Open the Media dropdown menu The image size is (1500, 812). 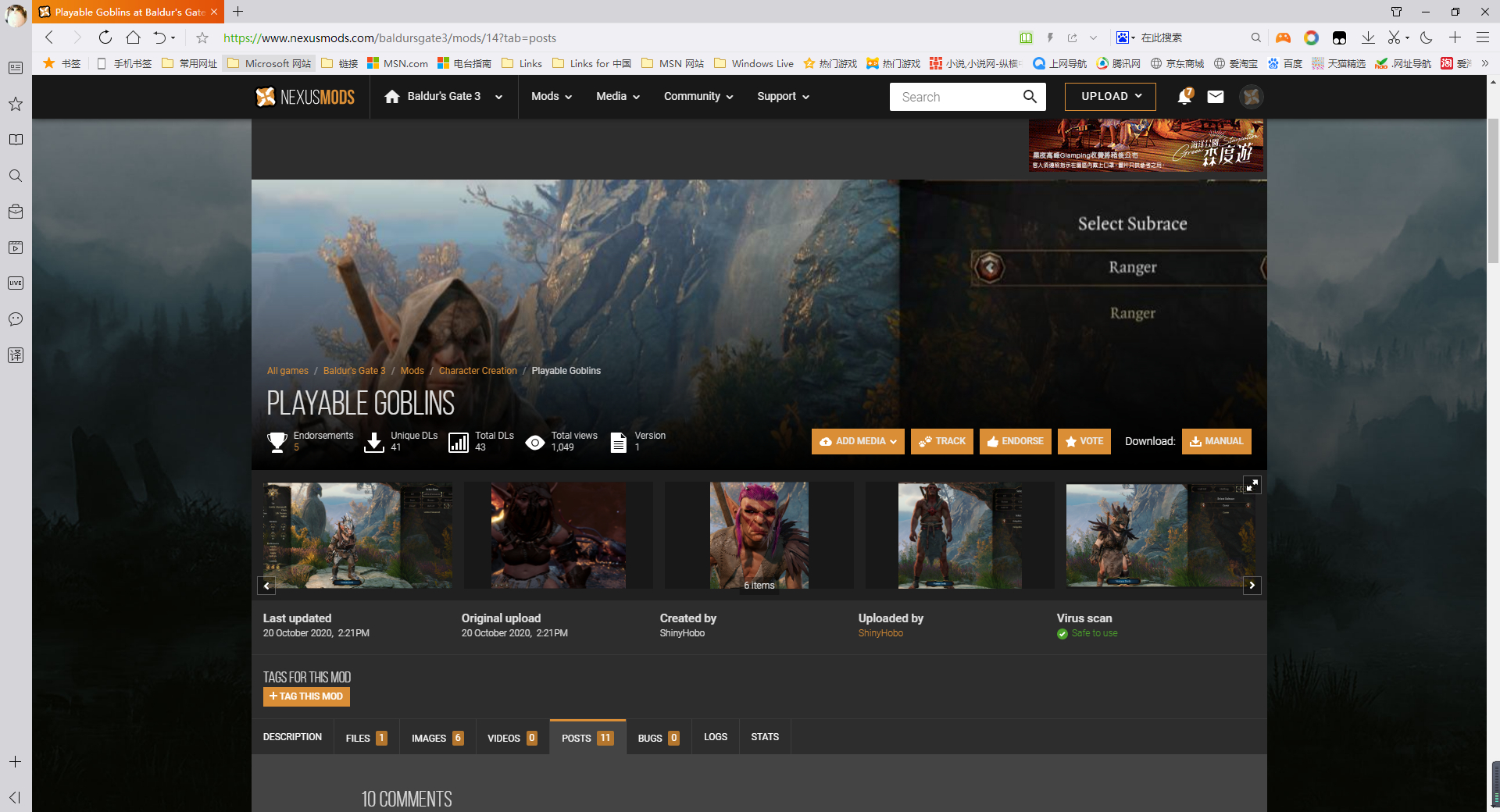(618, 97)
